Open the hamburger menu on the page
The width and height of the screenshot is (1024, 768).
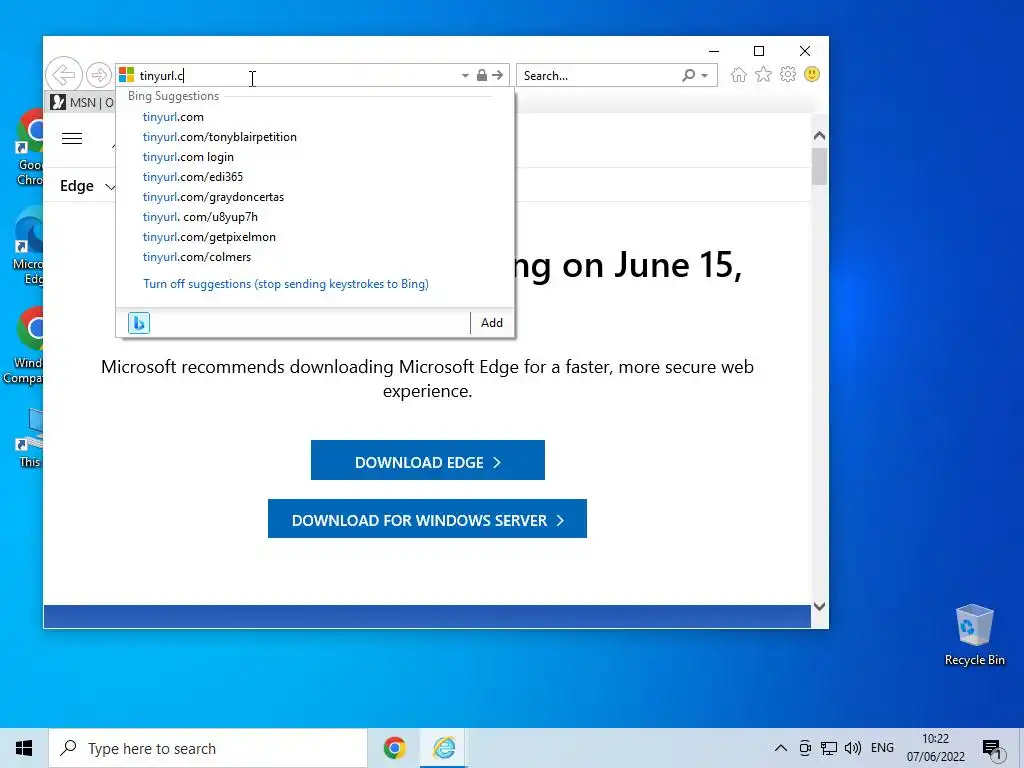pyautogui.click(x=72, y=138)
